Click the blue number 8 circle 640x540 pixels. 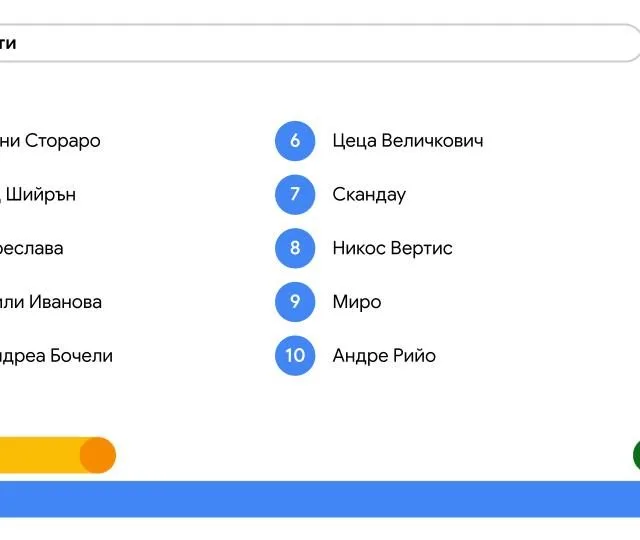click(295, 248)
